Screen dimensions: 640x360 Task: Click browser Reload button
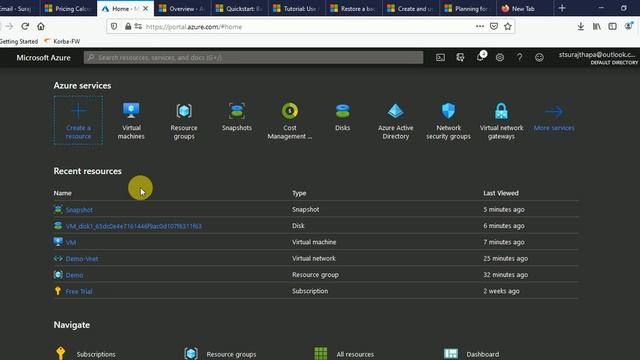click(25, 27)
